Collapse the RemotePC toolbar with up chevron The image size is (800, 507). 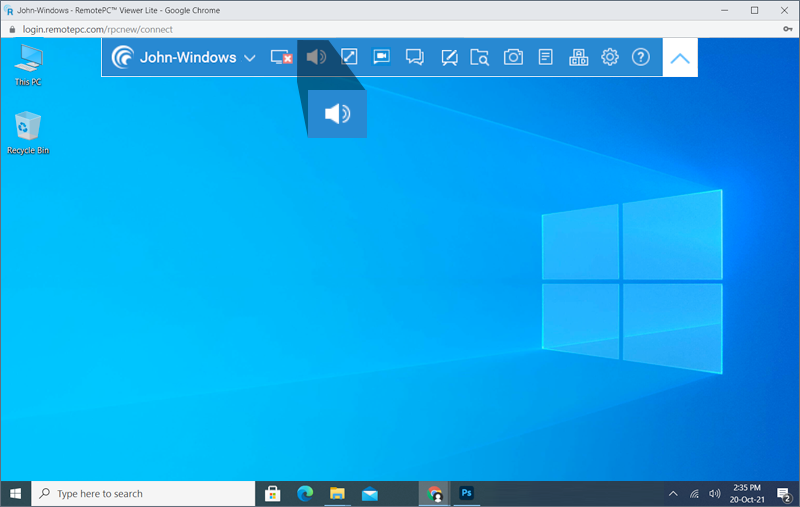pos(680,58)
